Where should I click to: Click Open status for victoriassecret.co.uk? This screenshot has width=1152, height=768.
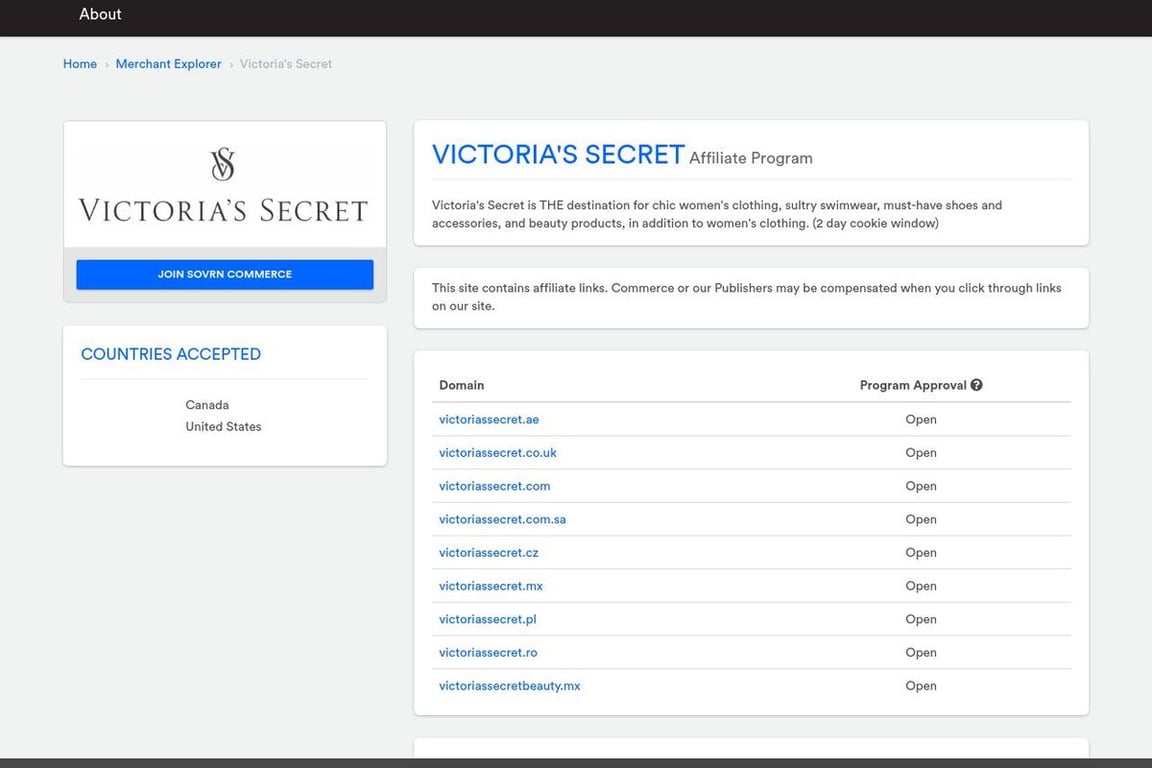tap(921, 453)
